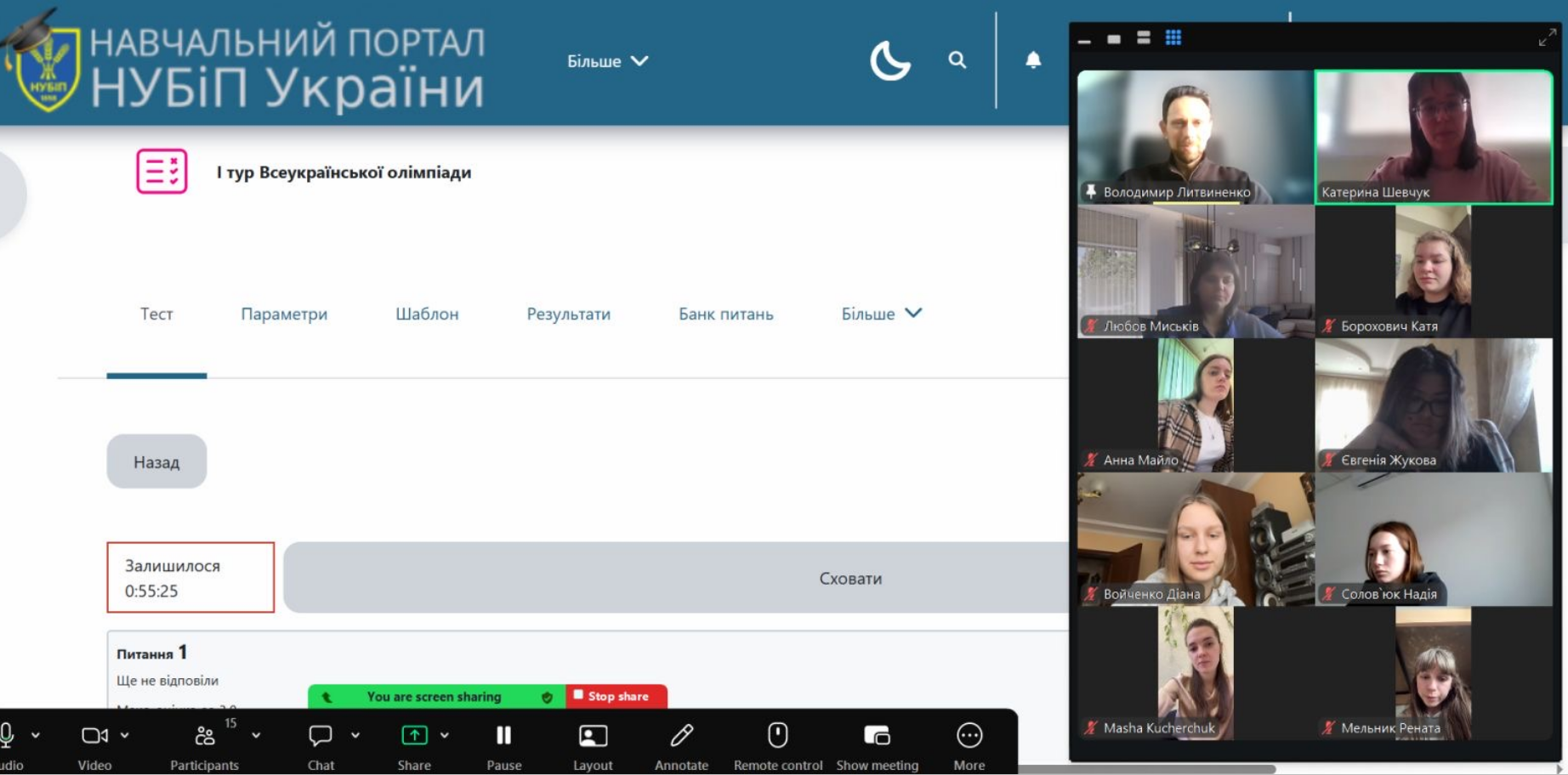Expand Більше dropdown beside Банк питань
This screenshot has width=1568, height=775.
882,314
